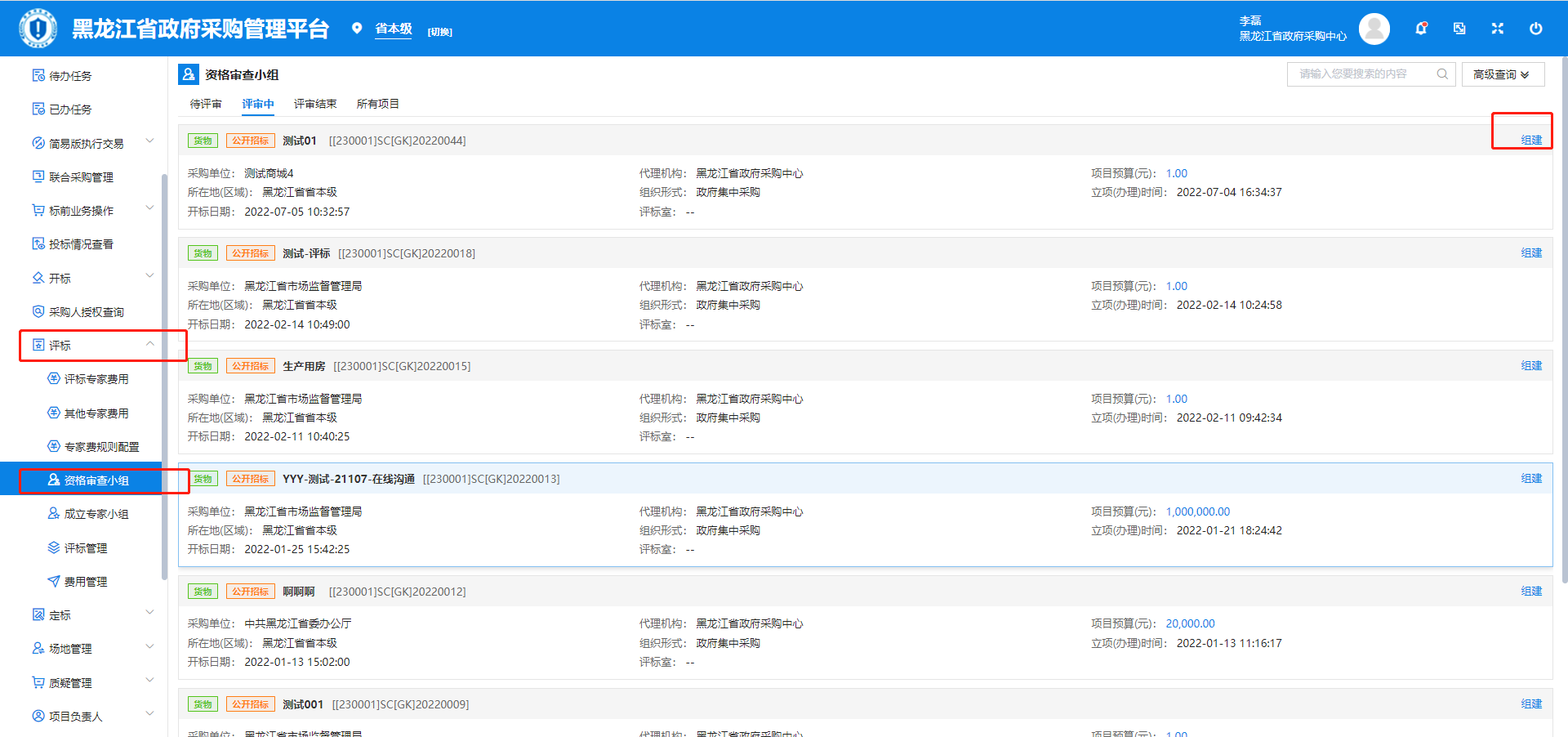1568x737 pixels.
Task: Click the 专家费规则配置 icon
Action: click(x=54, y=446)
